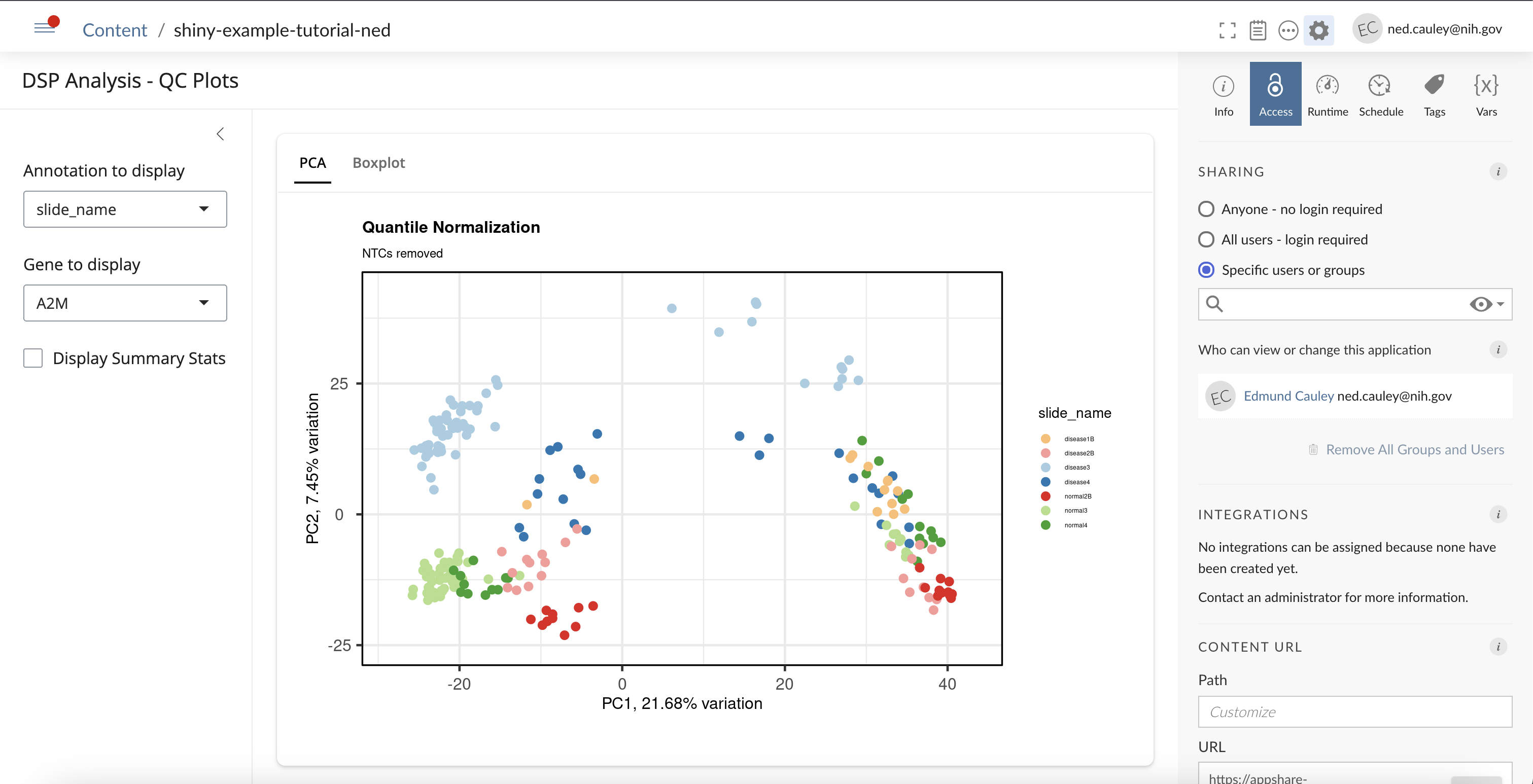Switch to the Boxplot tab
This screenshot has height=784, width=1533.
378,163
